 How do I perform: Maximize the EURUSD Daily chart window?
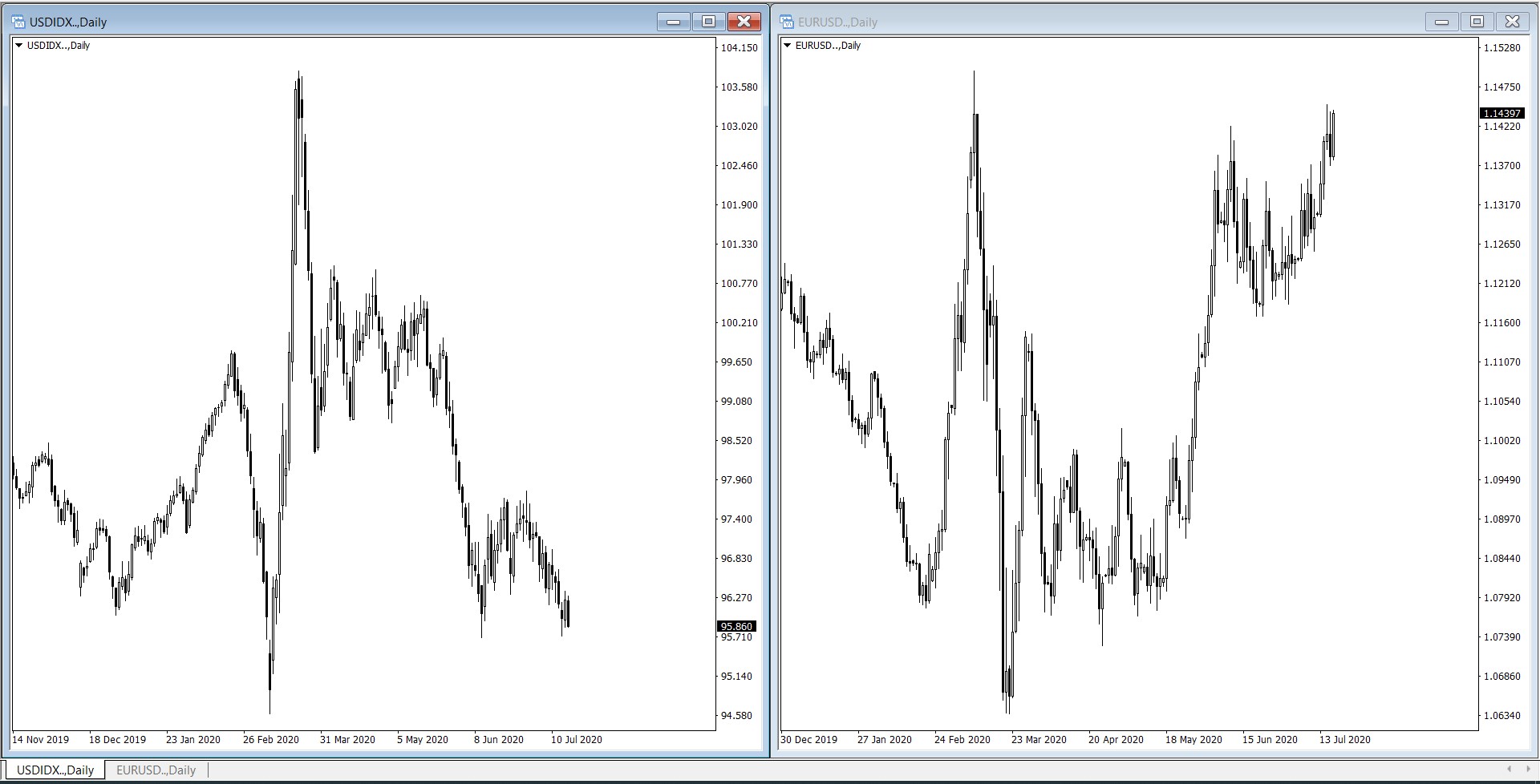(1477, 22)
